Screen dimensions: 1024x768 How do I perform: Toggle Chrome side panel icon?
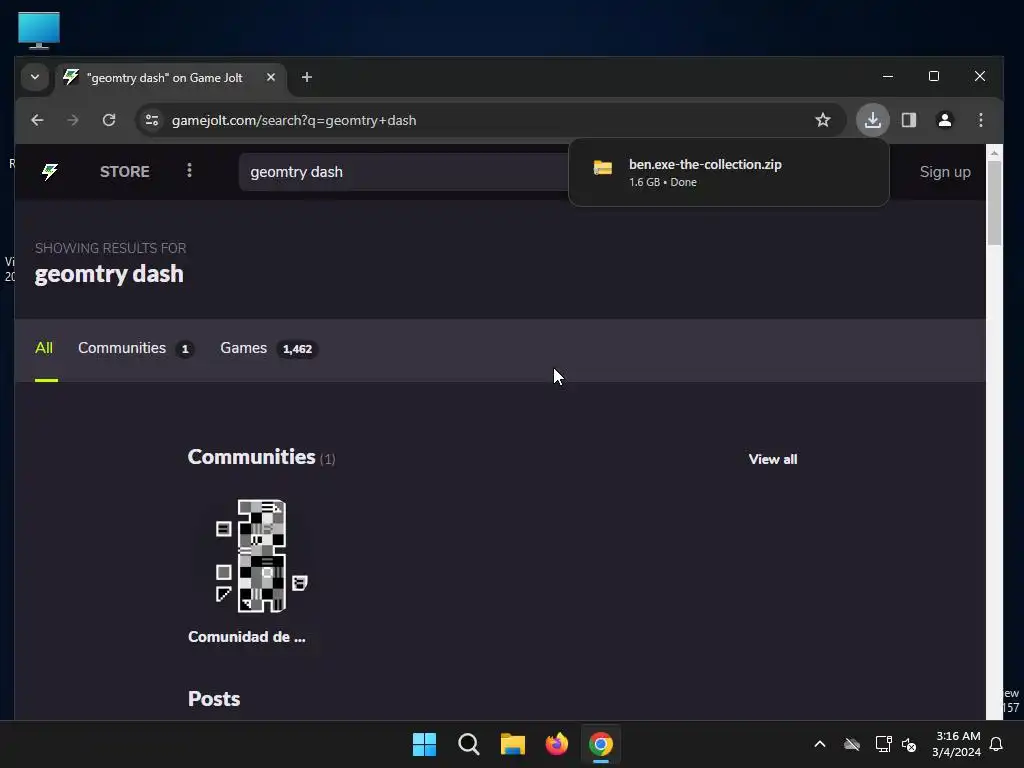coord(908,120)
